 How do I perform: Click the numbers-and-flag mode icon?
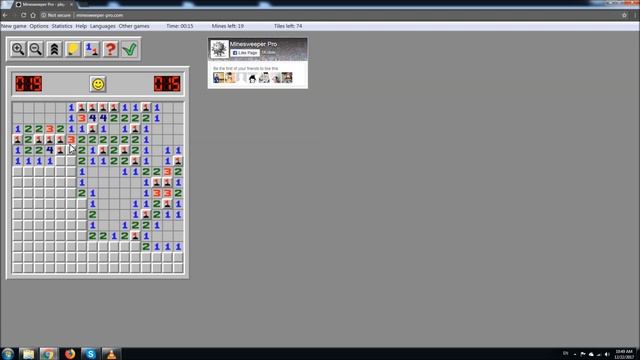(92, 49)
